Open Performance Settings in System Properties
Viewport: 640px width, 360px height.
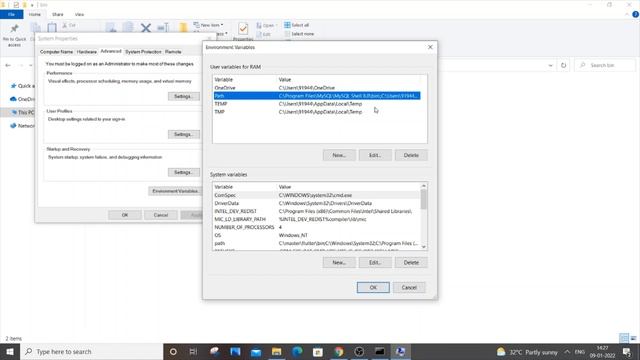[x=184, y=96]
